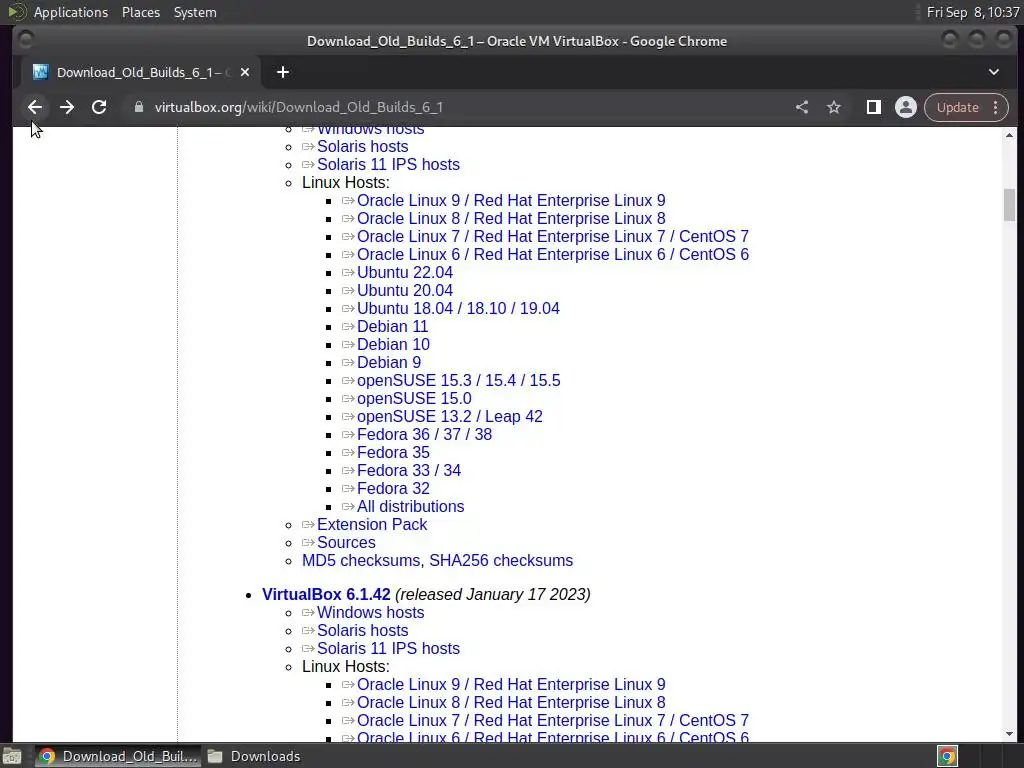Open the side panel icon
Screen dimensions: 1024x768
[x=873, y=107]
